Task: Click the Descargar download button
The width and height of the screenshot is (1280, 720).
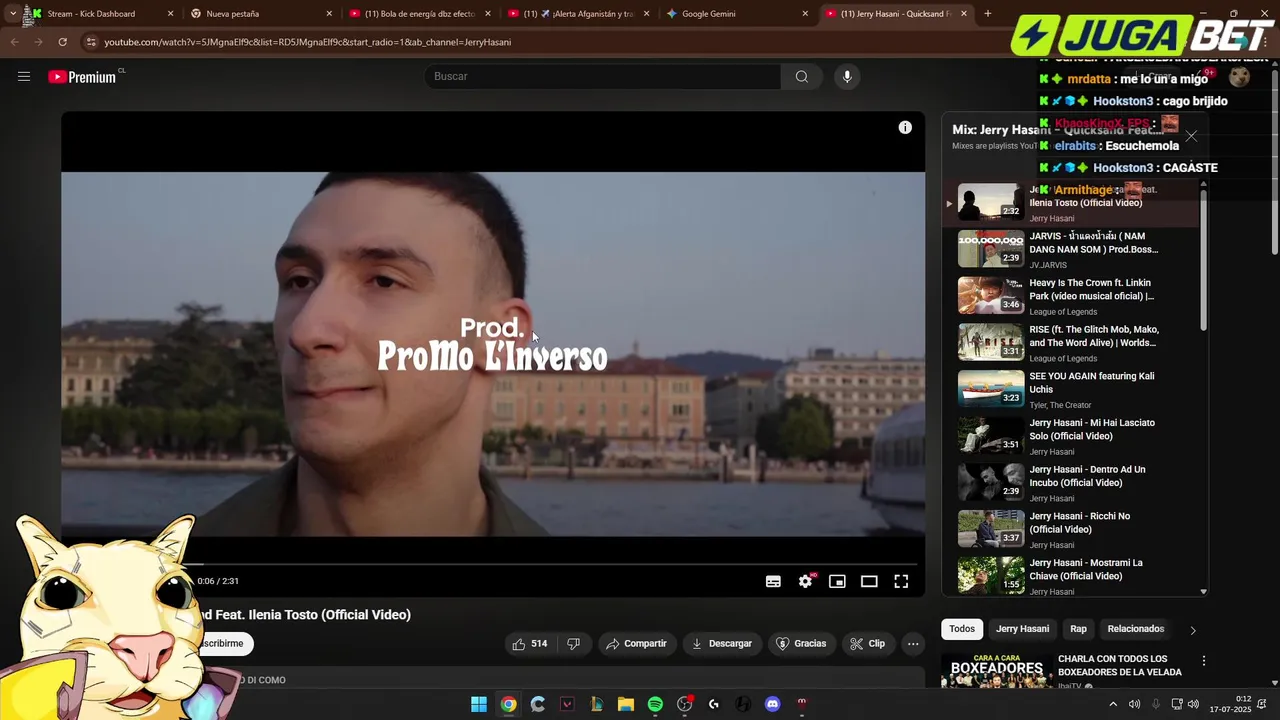Action: 722,644
